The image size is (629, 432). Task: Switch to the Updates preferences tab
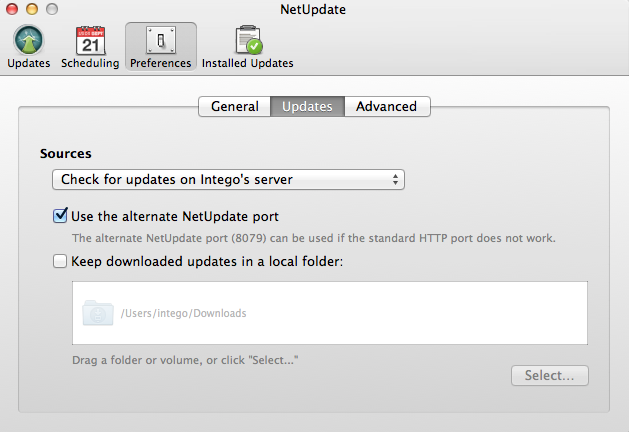click(307, 106)
